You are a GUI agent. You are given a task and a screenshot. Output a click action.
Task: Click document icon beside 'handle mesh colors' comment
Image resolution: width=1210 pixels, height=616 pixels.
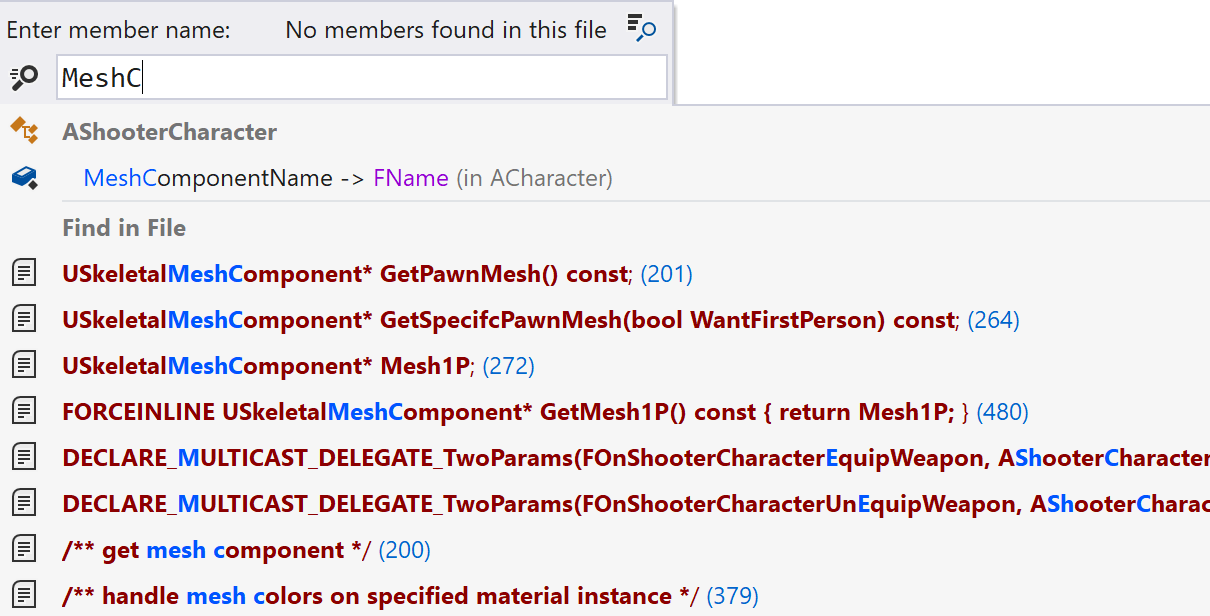tap(24, 595)
